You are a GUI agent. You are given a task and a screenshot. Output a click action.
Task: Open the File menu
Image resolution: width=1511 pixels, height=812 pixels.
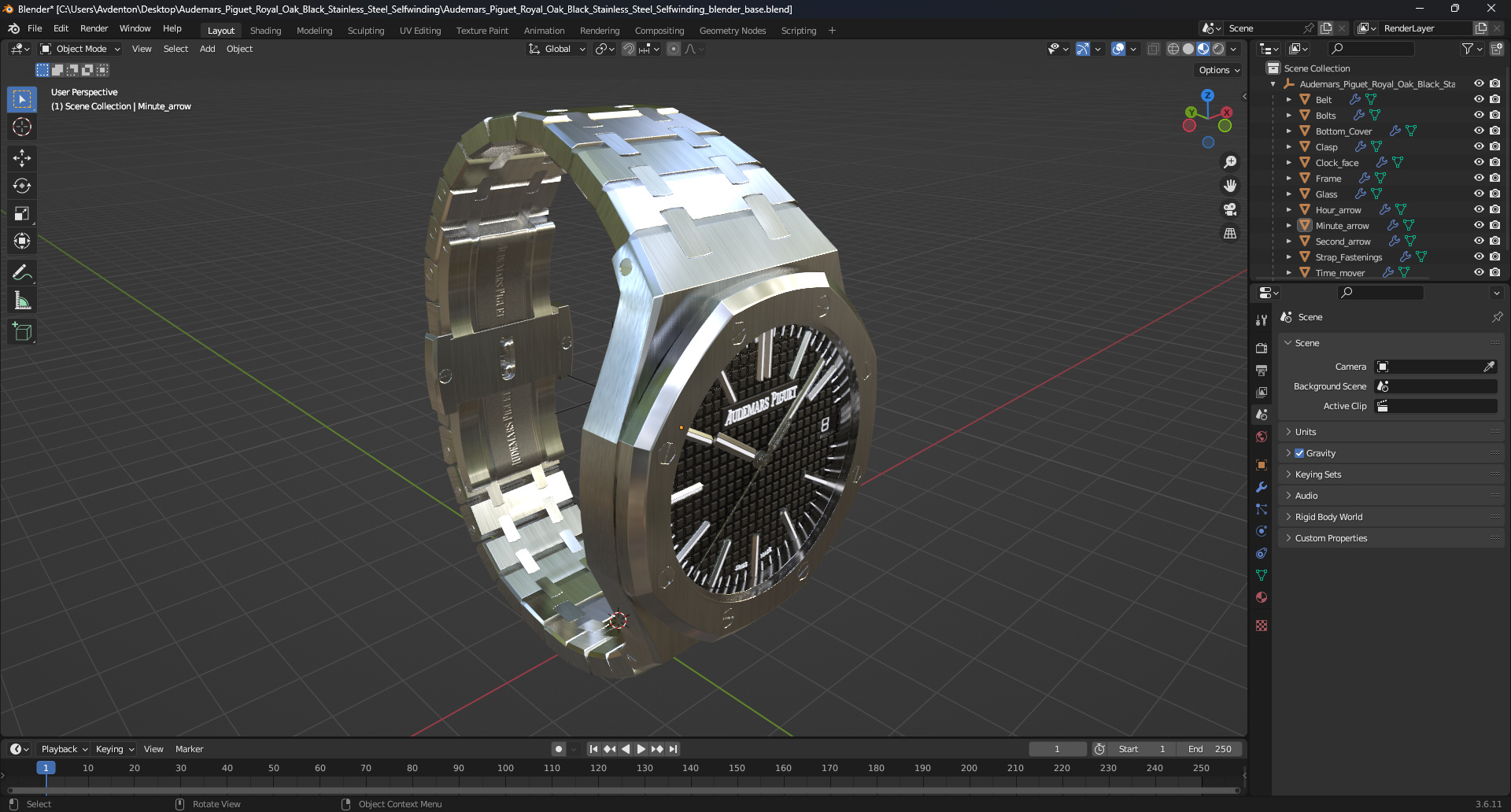pos(35,28)
